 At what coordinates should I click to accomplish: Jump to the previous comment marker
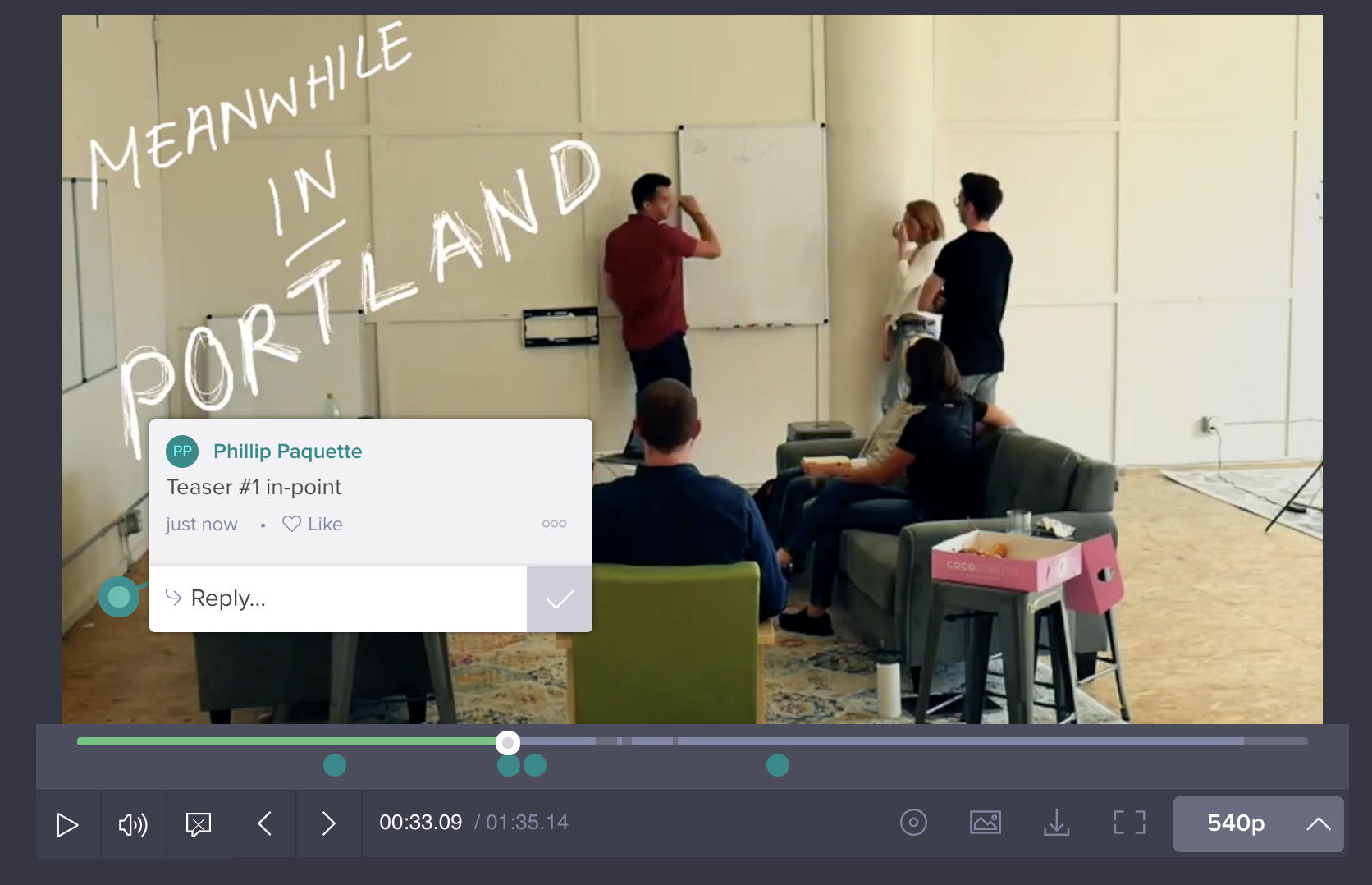(x=264, y=823)
